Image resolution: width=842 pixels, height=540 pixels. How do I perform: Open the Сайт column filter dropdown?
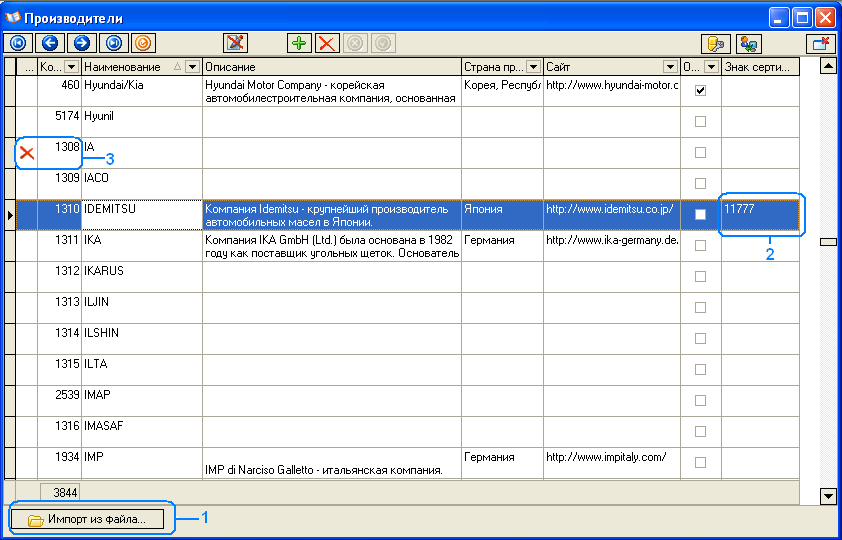tap(670, 67)
